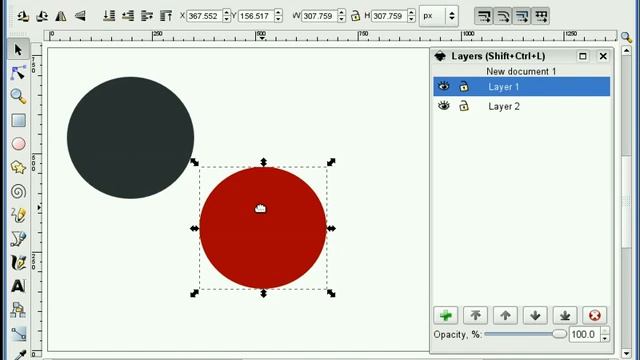Lower current layer one step

[535, 315]
